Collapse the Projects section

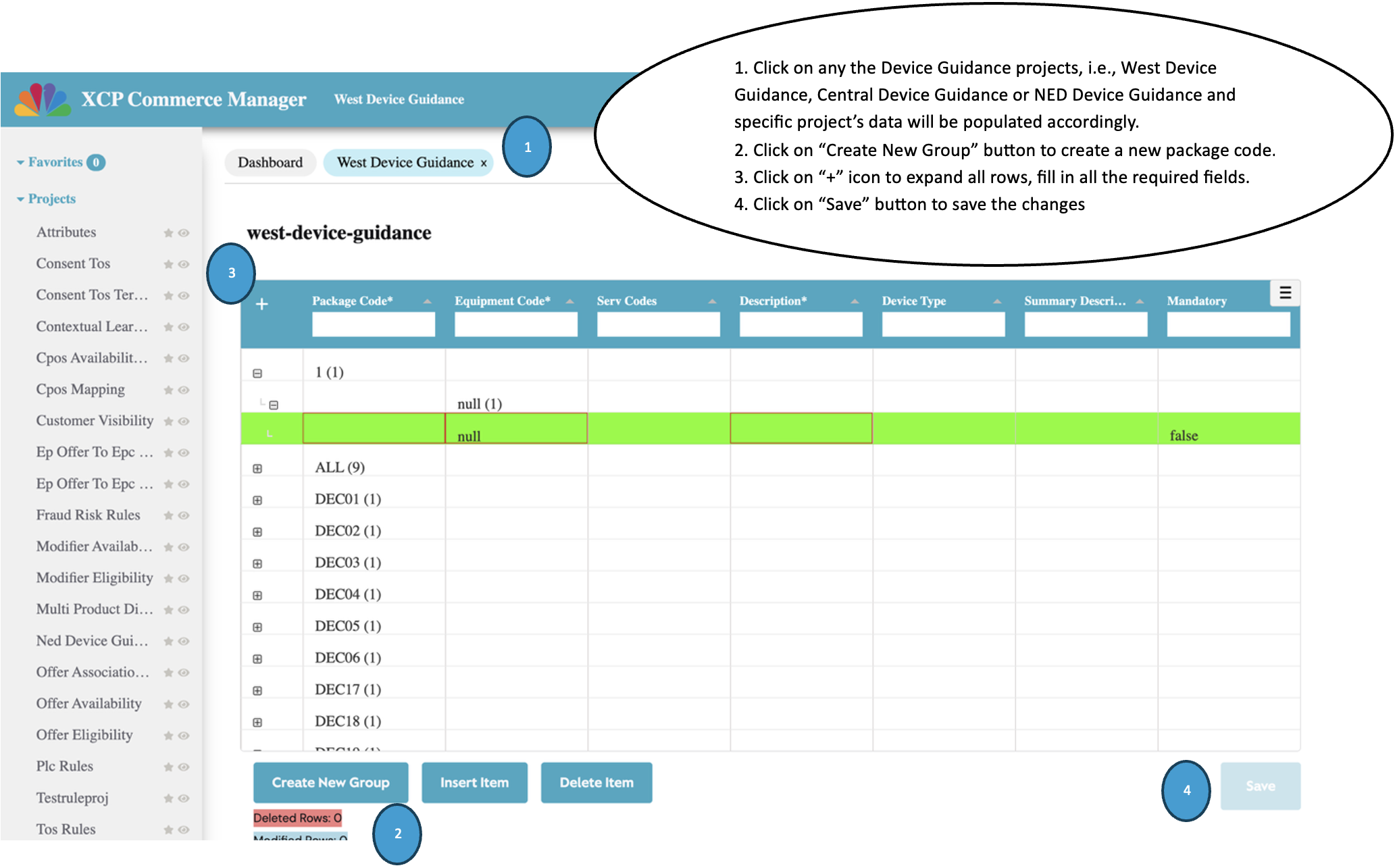click(21, 199)
